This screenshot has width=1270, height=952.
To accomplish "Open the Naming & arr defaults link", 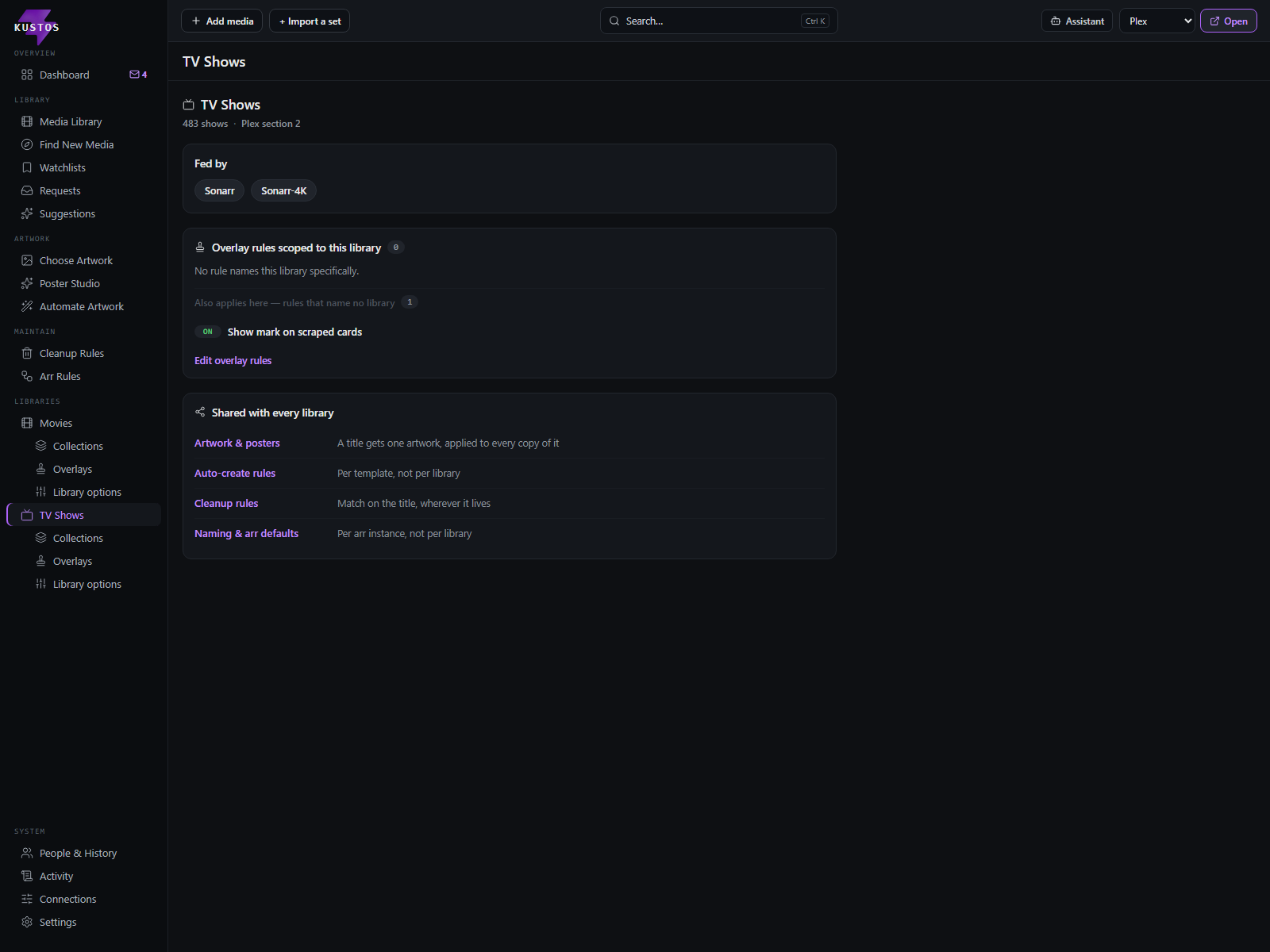I will tap(246, 533).
